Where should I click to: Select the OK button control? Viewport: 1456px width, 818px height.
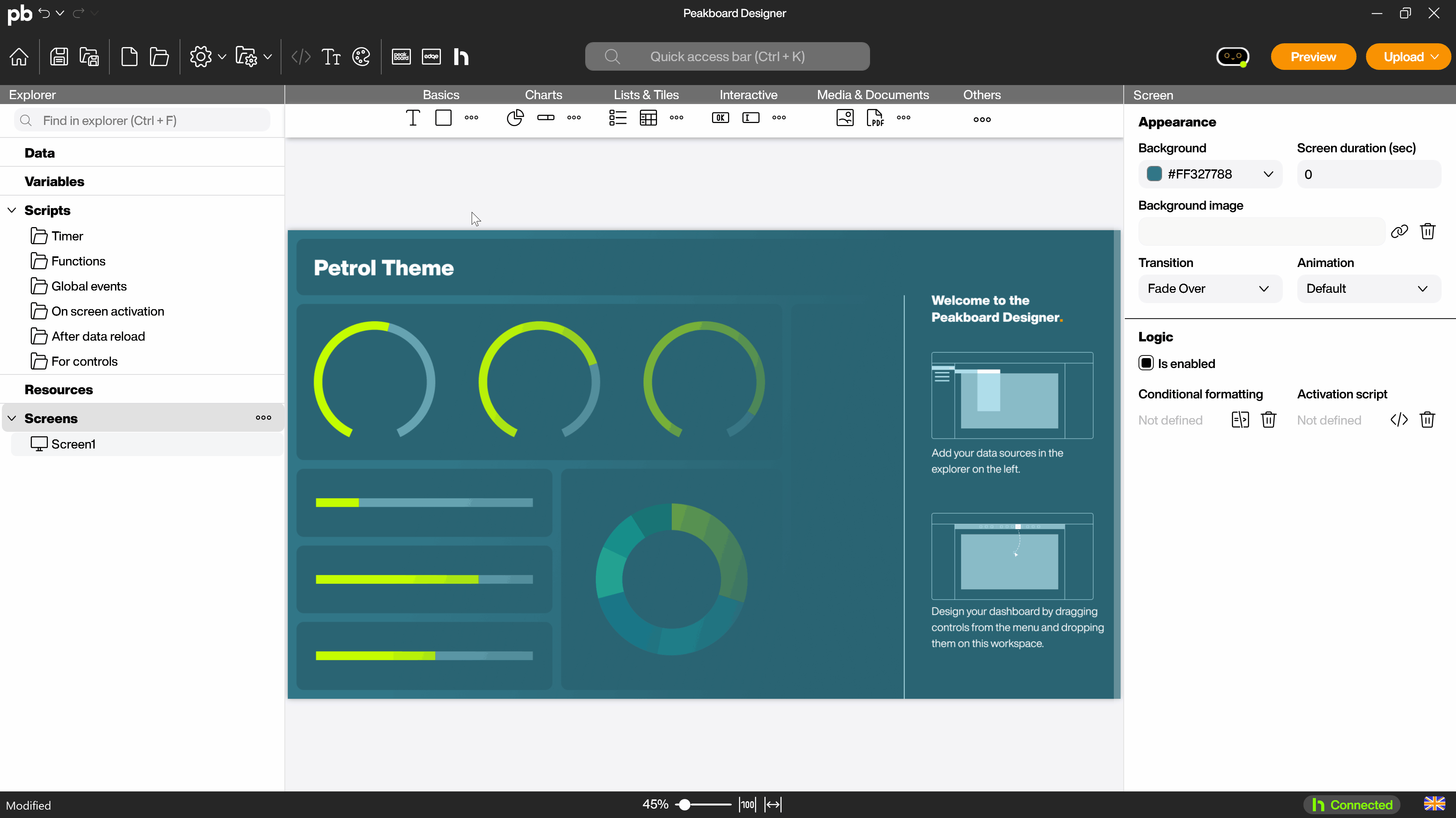coord(720,118)
